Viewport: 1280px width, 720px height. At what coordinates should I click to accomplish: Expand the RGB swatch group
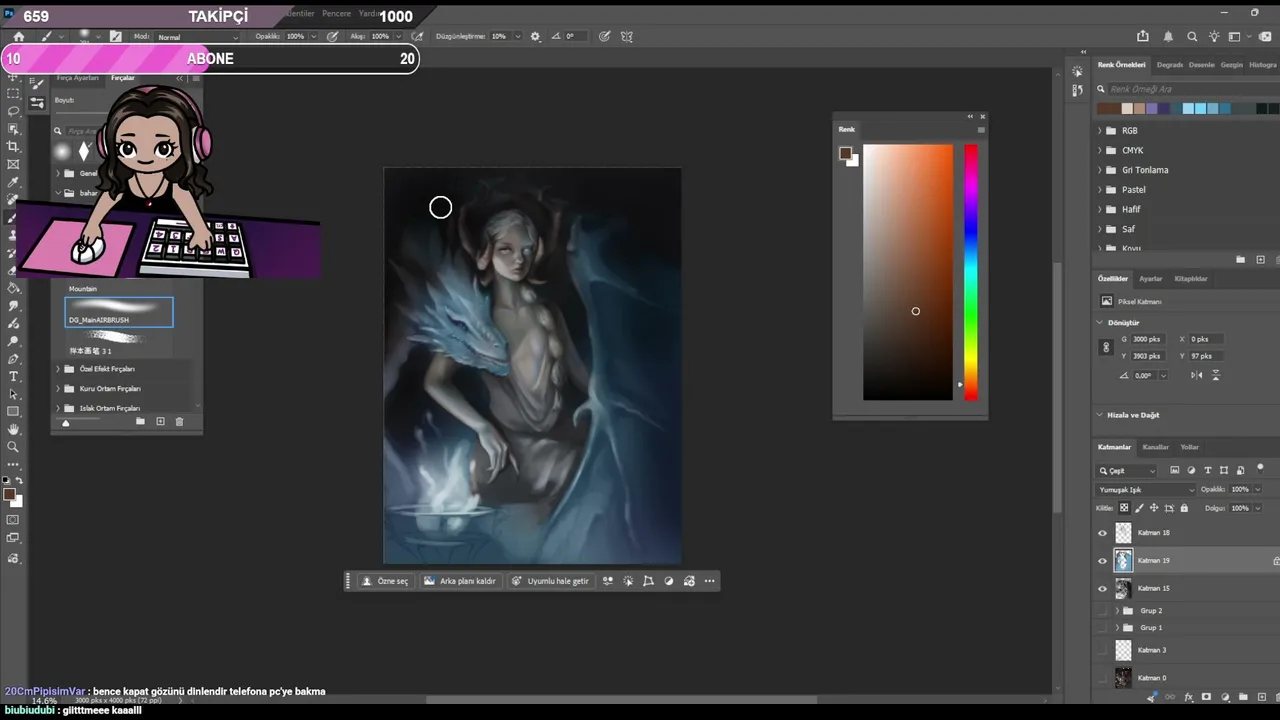point(1100,131)
